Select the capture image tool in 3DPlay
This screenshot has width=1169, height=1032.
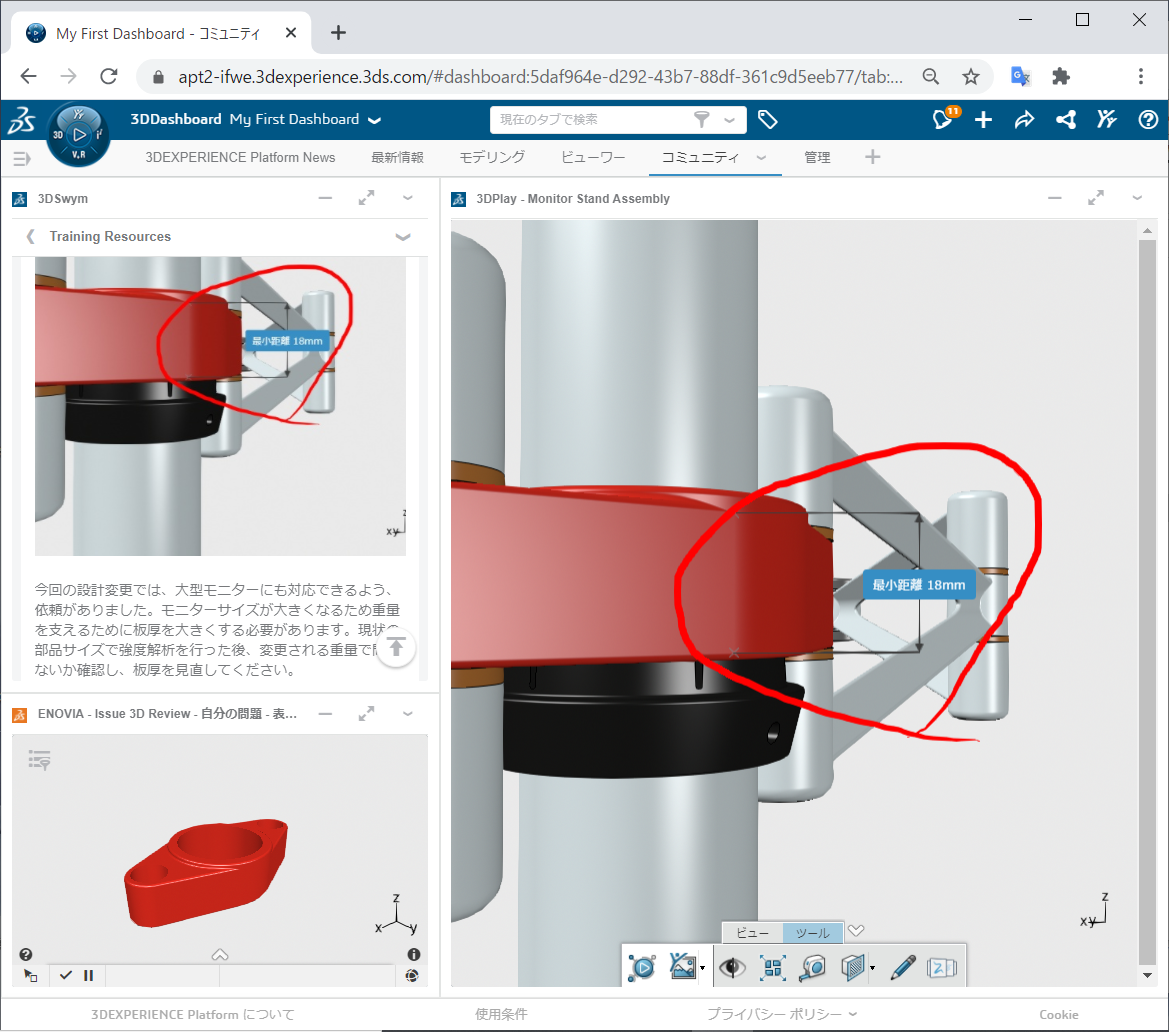682,966
